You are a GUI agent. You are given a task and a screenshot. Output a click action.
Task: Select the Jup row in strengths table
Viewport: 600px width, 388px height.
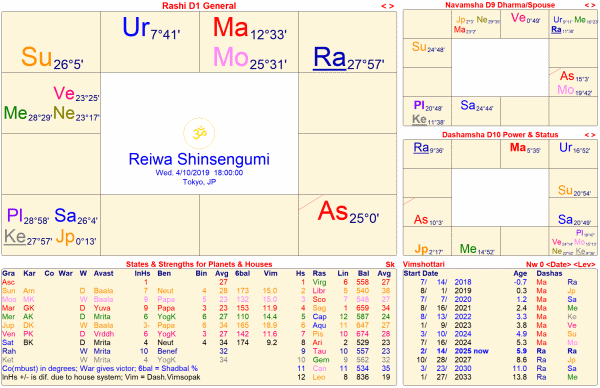coord(199,325)
